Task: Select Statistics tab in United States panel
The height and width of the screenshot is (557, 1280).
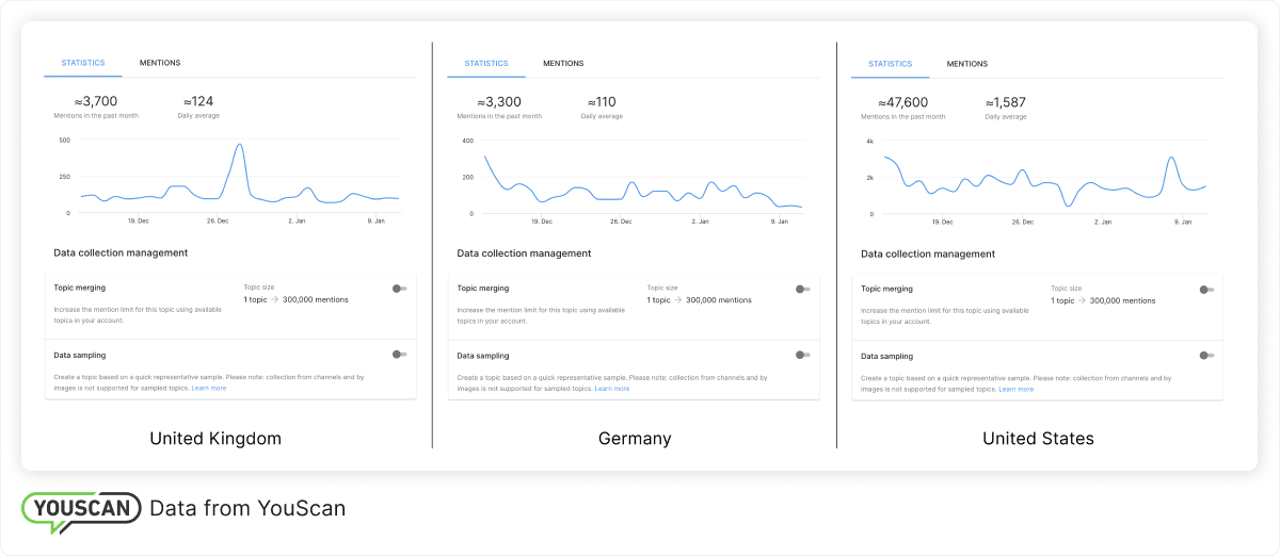Action: coord(890,64)
